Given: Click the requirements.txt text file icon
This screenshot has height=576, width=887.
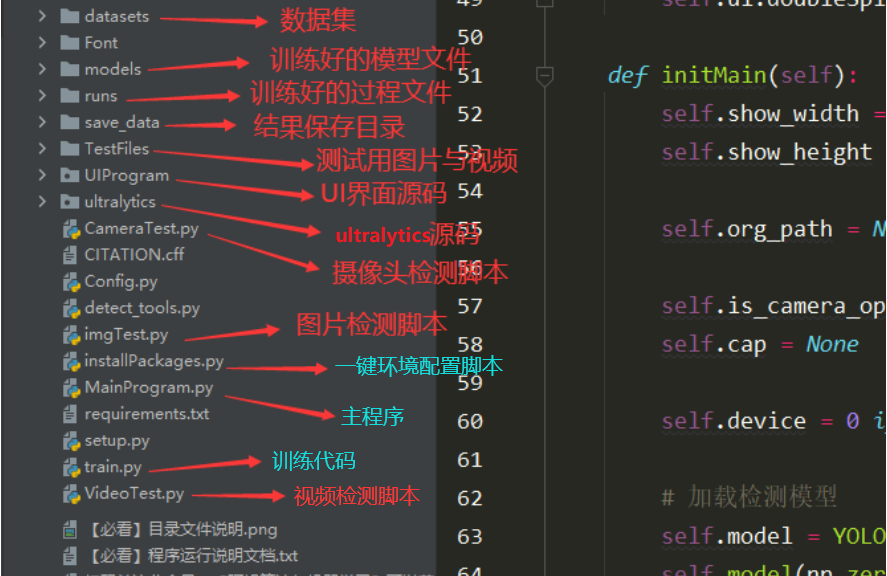Looking at the screenshot, I should [x=70, y=413].
